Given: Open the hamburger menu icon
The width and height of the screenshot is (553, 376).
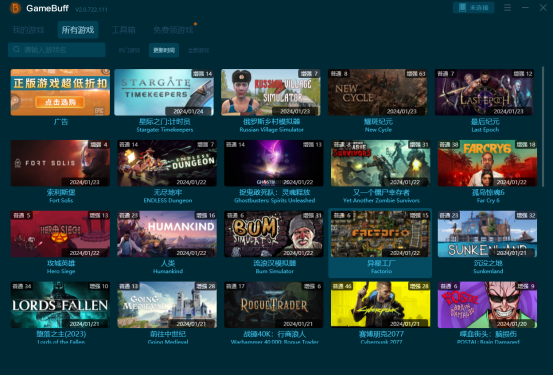Looking at the screenshot, I should point(508,7).
